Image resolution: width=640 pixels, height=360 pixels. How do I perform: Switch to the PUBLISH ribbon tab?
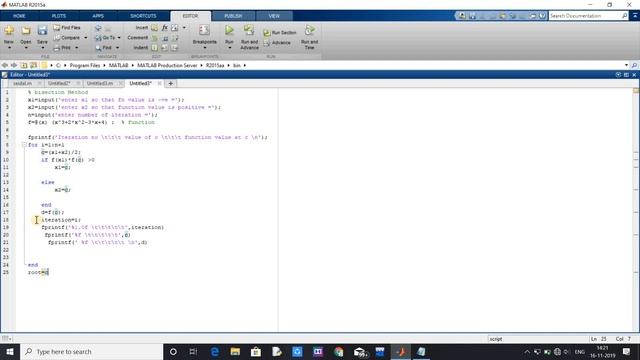pyautogui.click(x=233, y=16)
